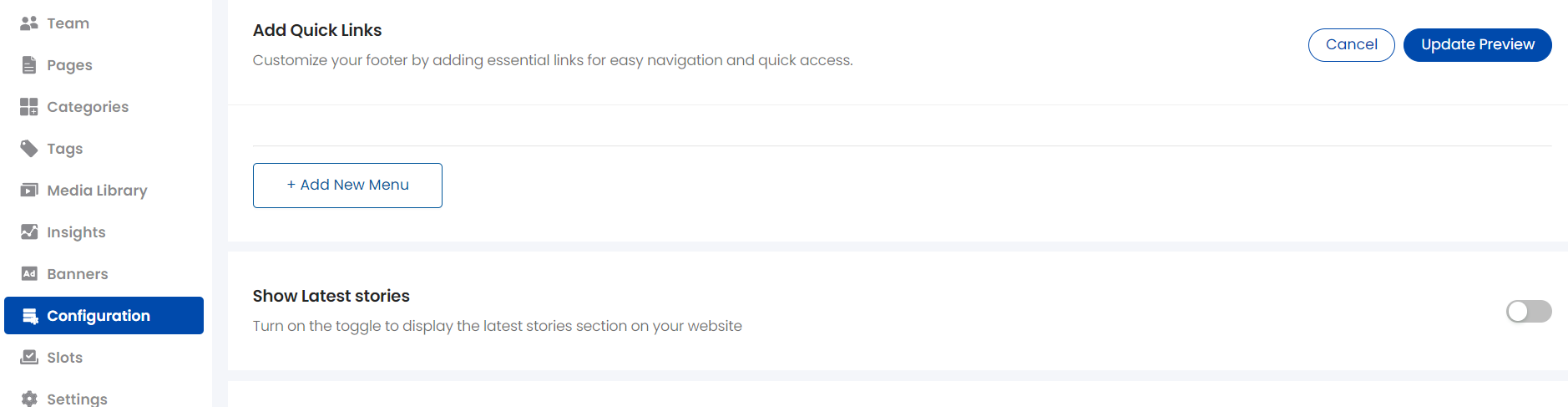Click the Team people icon

tap(29, 23)
